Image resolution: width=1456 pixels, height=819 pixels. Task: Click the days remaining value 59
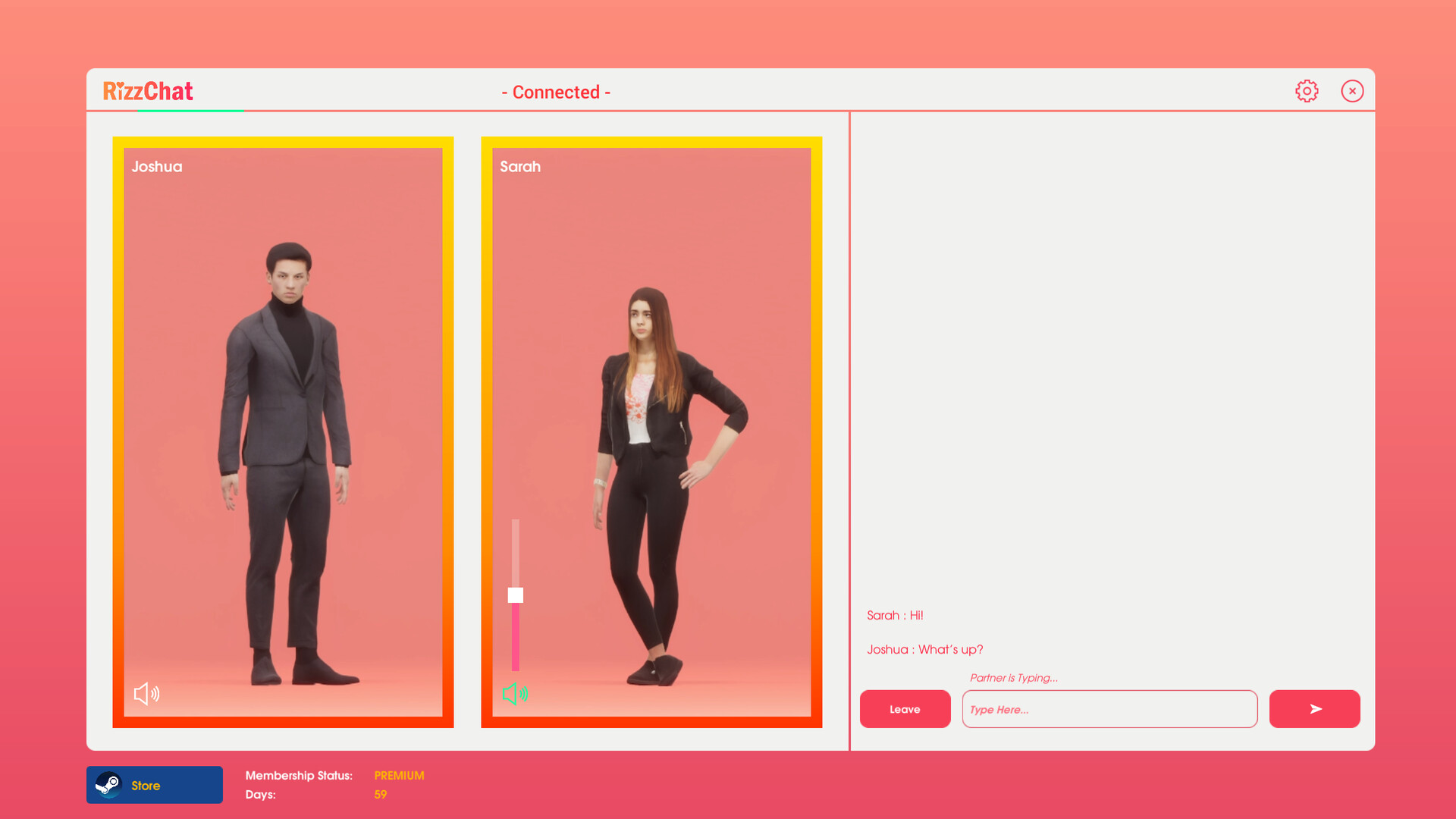tap(381, 794)
